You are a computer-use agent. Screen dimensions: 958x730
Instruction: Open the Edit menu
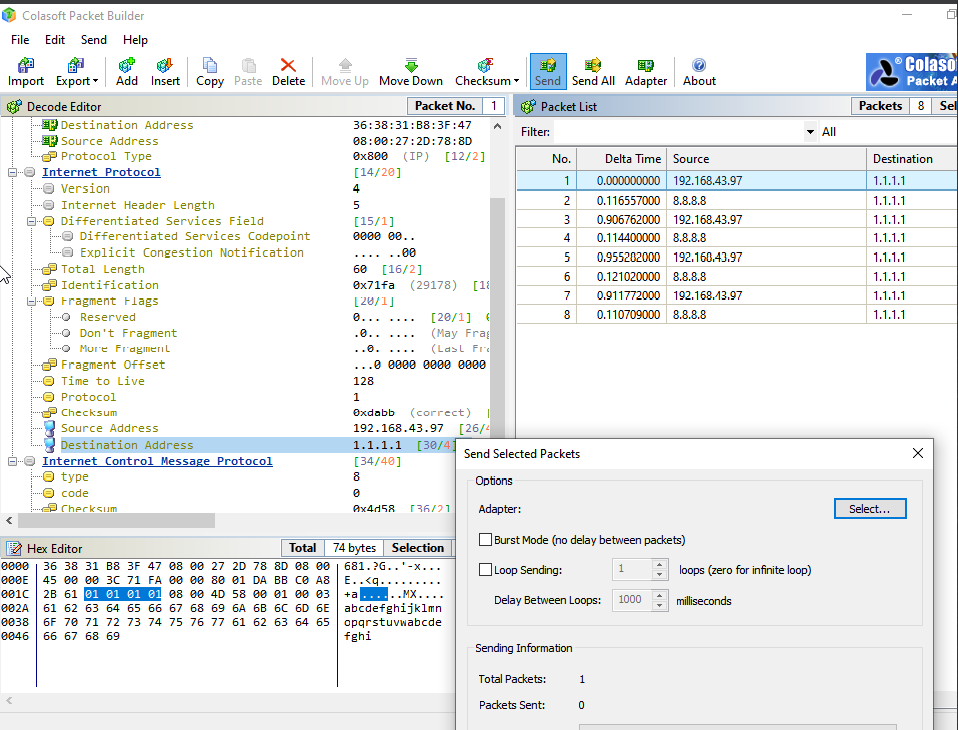pos(54,40)
